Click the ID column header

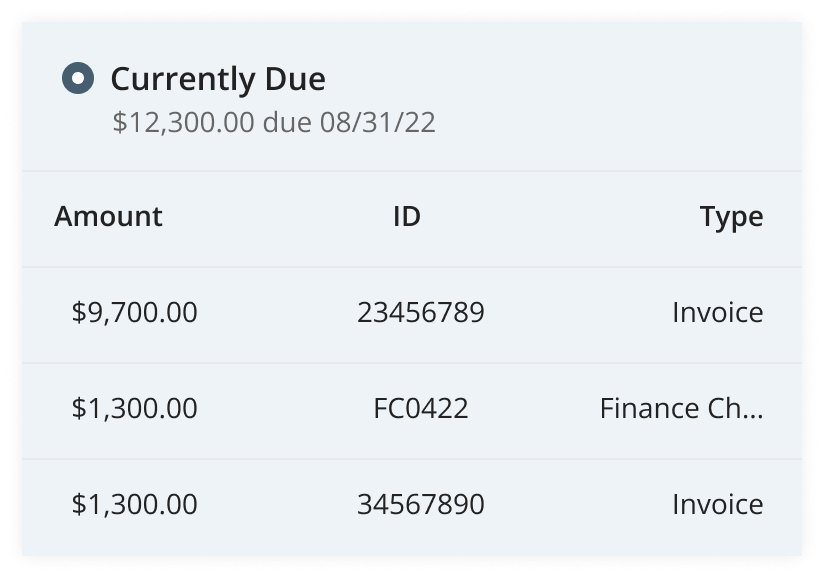pos(405,216)
